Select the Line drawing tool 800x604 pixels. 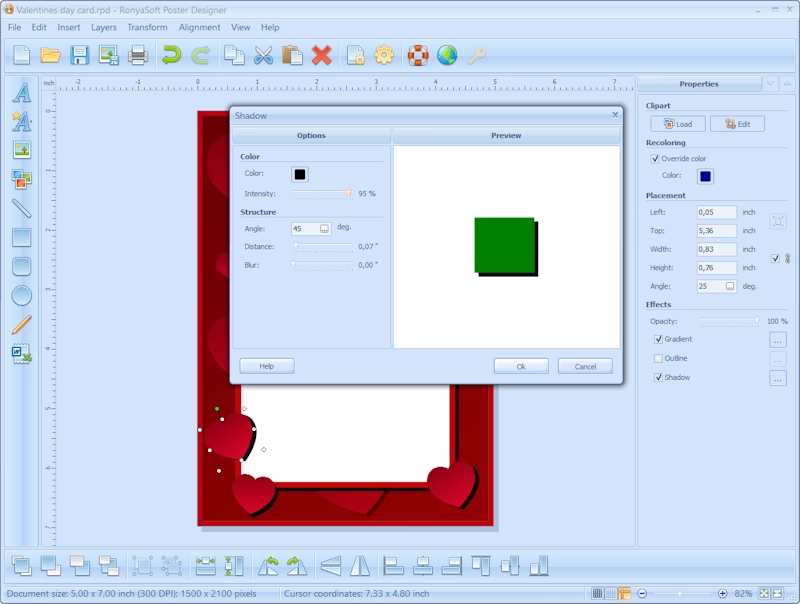click(x=21, y=208)
